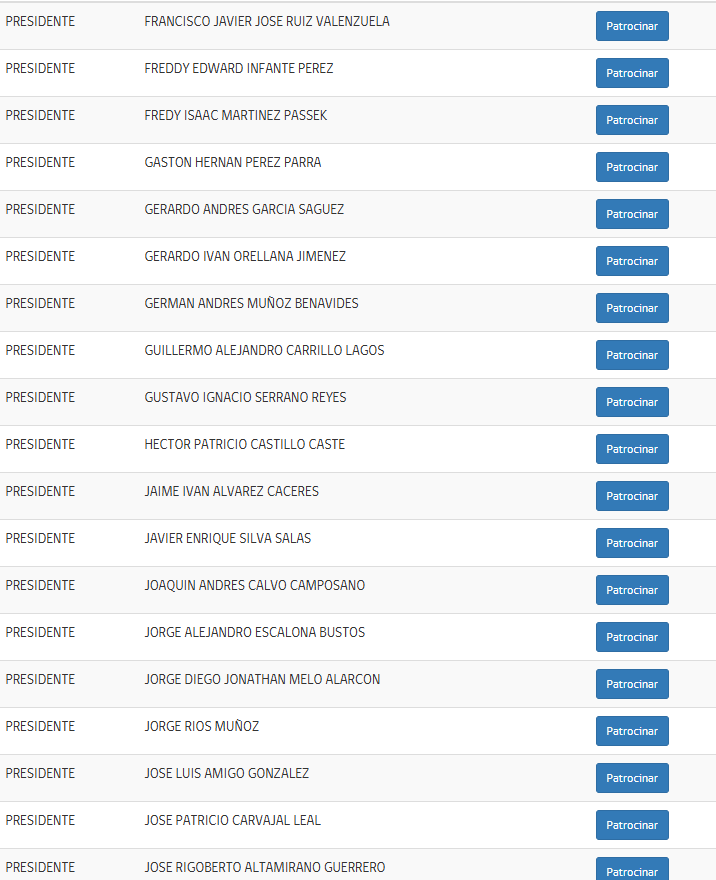Click Patrocinar for Jose Patricio Carvajal Leal
The image size is (716, 880).
tap(632, 825)
